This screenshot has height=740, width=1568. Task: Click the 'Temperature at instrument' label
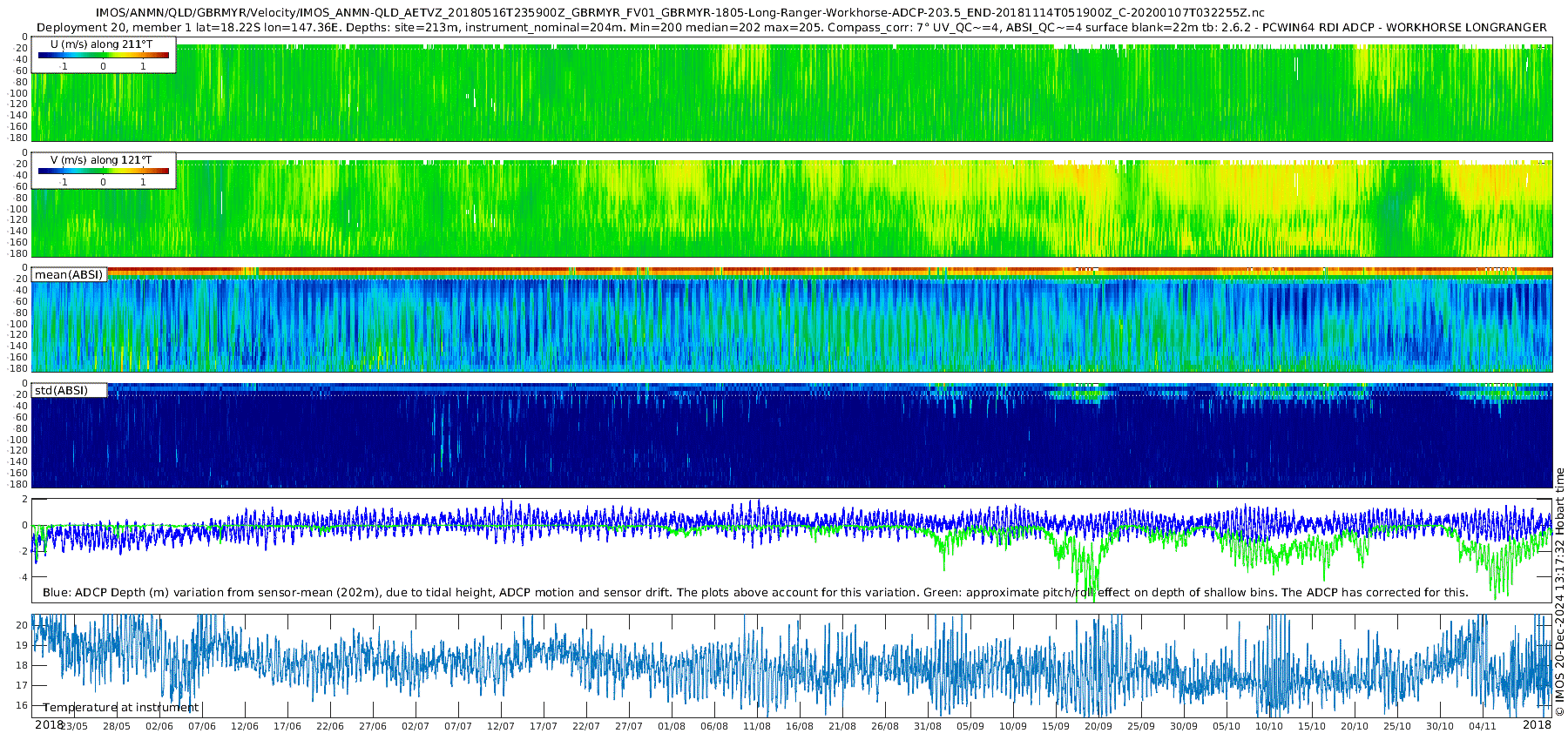(121, 707)
